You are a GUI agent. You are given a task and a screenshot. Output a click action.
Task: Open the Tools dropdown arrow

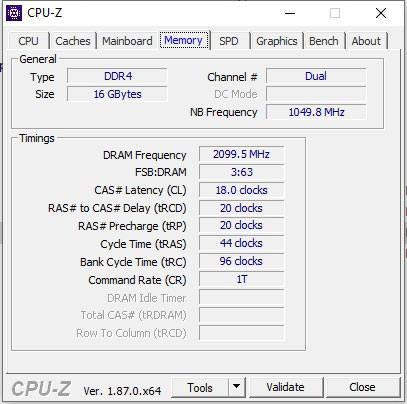[237, 387]
